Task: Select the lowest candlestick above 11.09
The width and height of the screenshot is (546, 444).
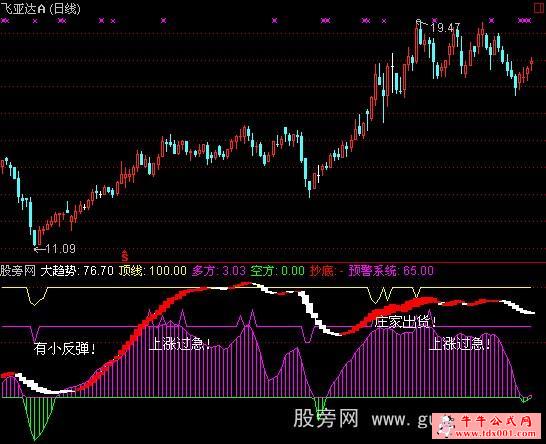Action: pos(34,237)
